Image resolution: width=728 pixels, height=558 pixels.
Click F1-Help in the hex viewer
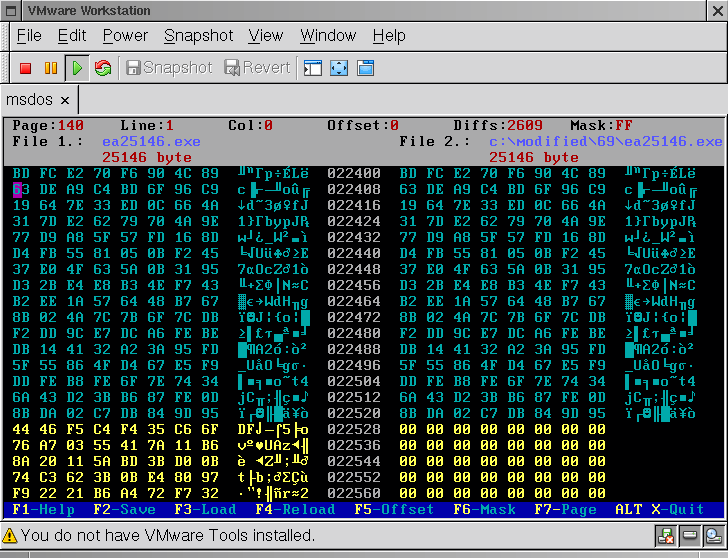(44, 509)
